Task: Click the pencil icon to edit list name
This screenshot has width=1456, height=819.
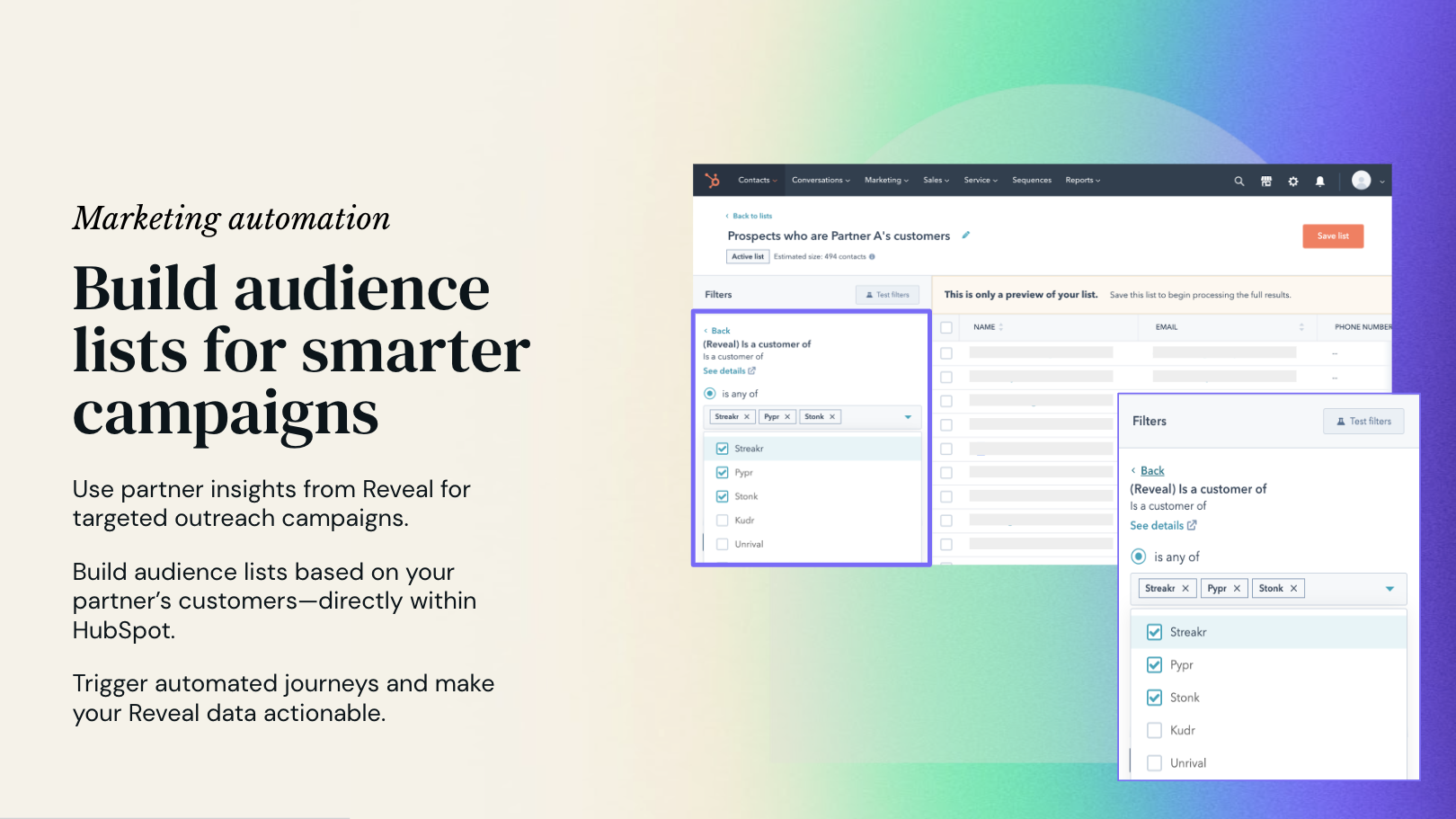Action: click(x=966, y=235)
